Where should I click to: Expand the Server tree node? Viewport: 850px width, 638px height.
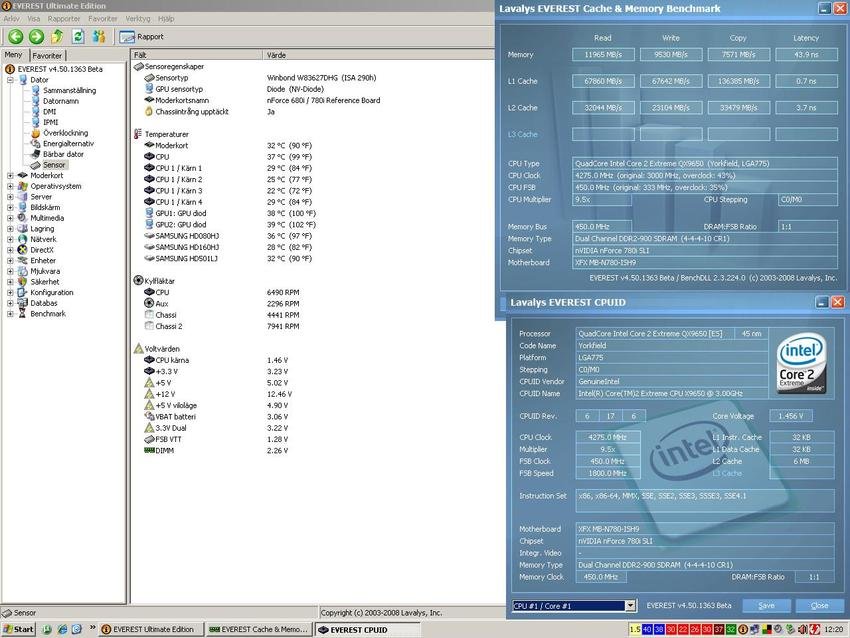pos(10,197)
